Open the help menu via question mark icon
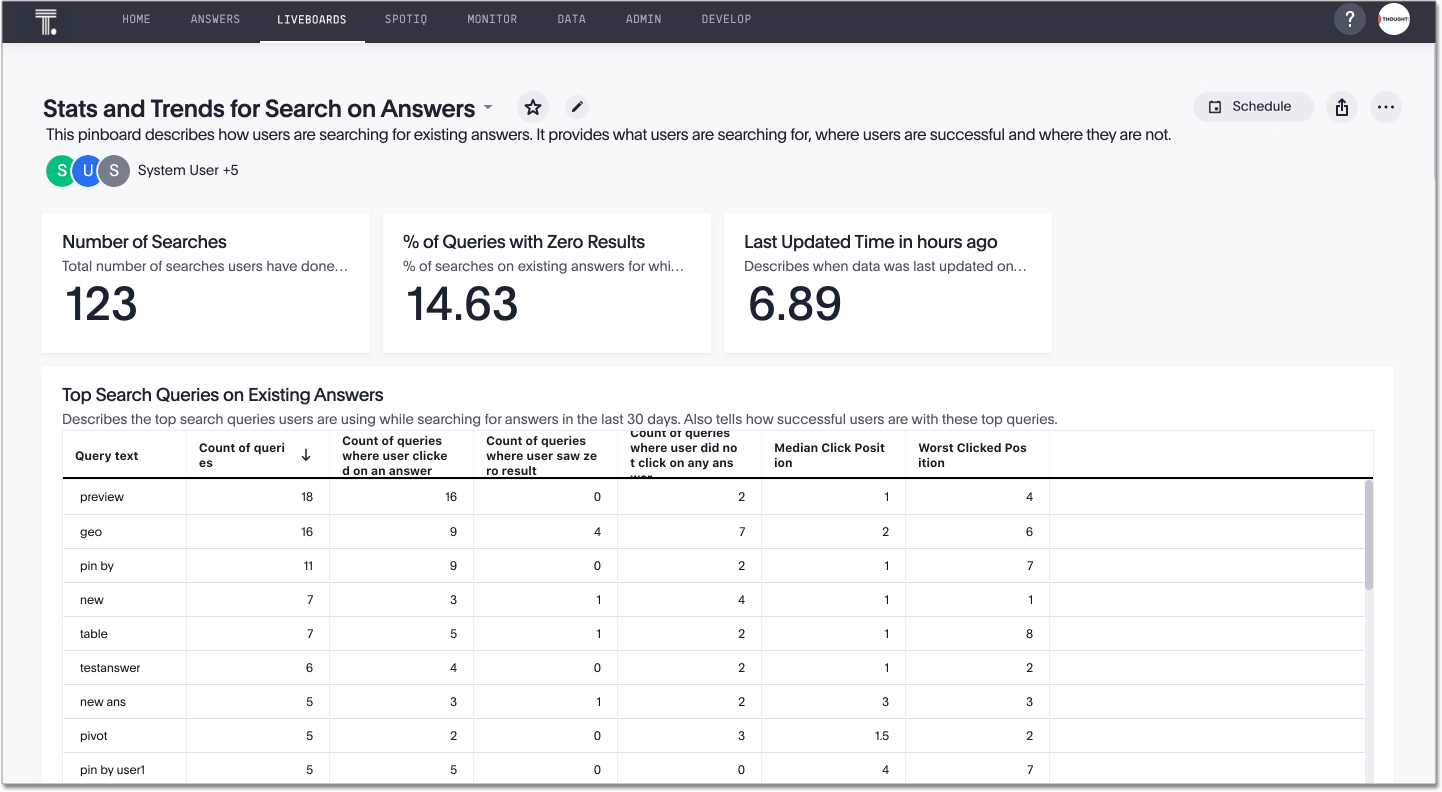The image size is (1442, 792). pos(1349,19)
